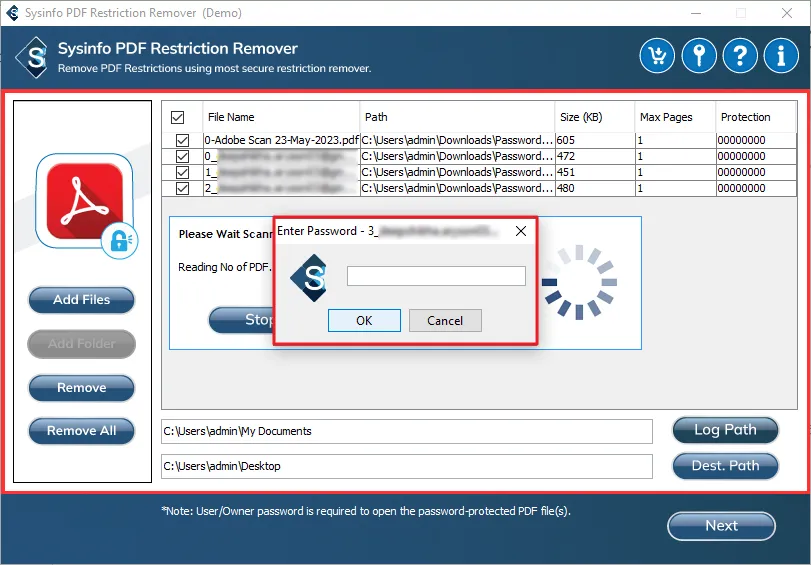Click the size value 472

click(x=566, y=156)
